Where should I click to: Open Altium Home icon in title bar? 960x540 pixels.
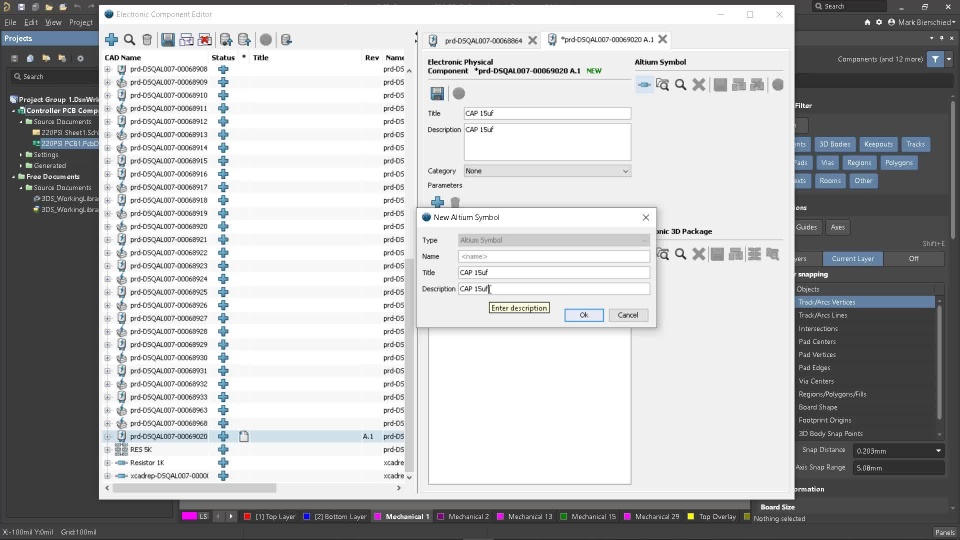(867, 22)
